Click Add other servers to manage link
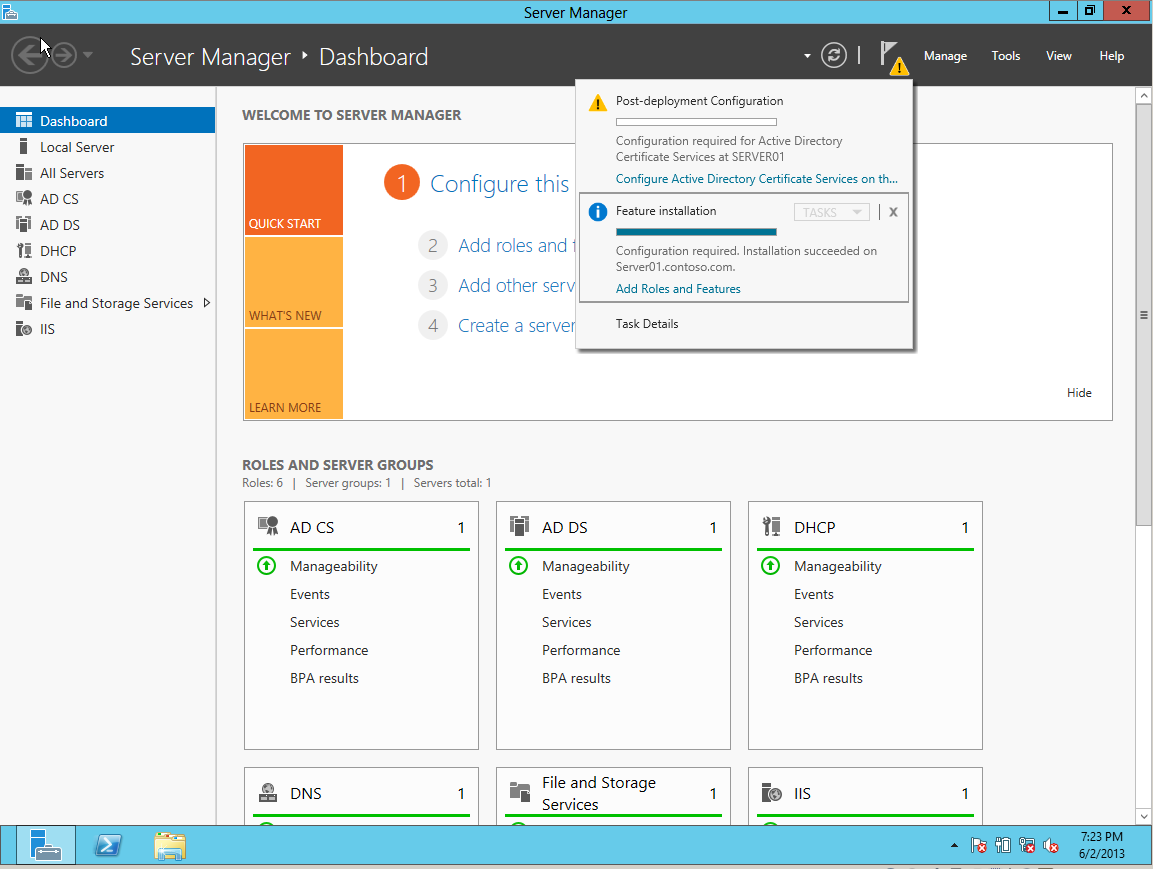Image resolution: width=1153 pixels, height=869 pixels. click(x=516, y=285)
